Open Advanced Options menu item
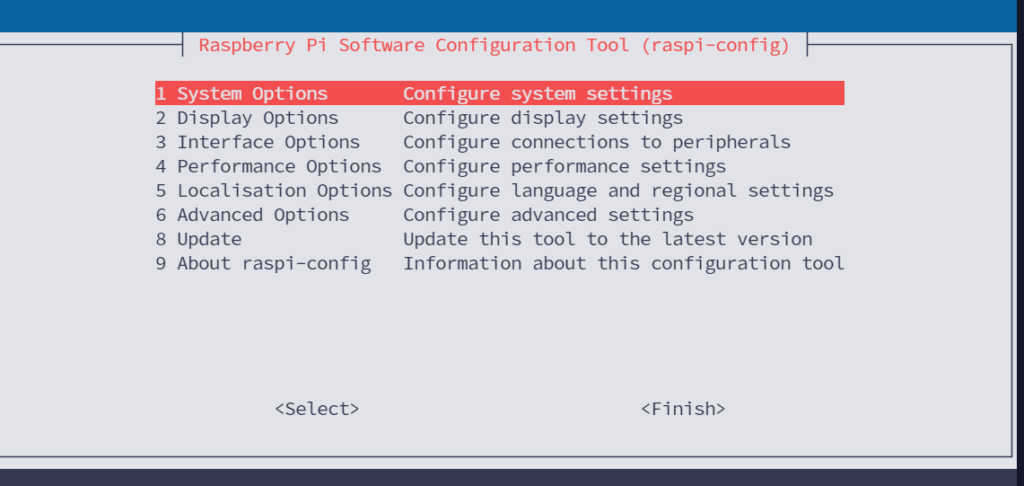1024x486 pixels. click(x=263, y=215)
